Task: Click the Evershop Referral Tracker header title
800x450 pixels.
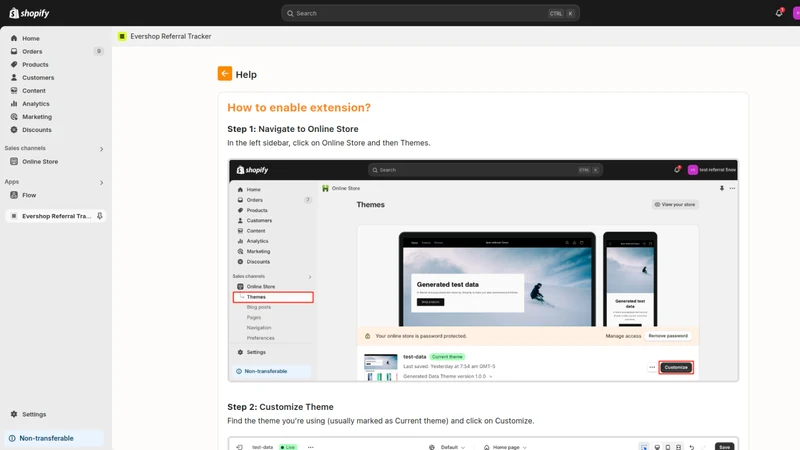Action: pos(170,36)
